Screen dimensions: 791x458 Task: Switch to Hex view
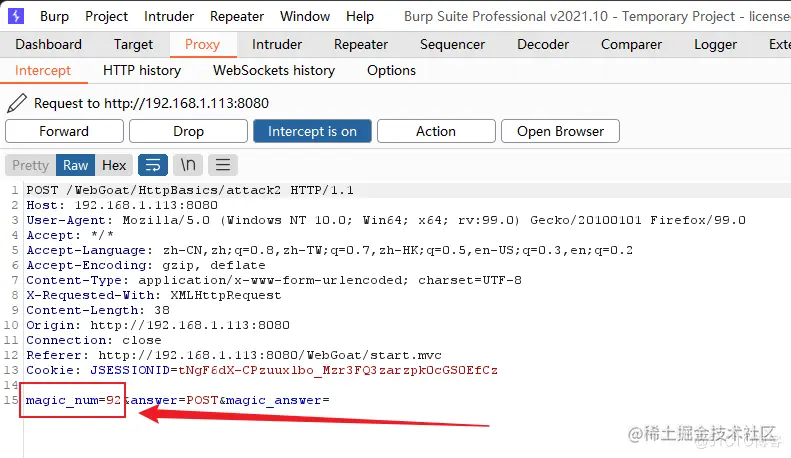(x=114, y=165)
